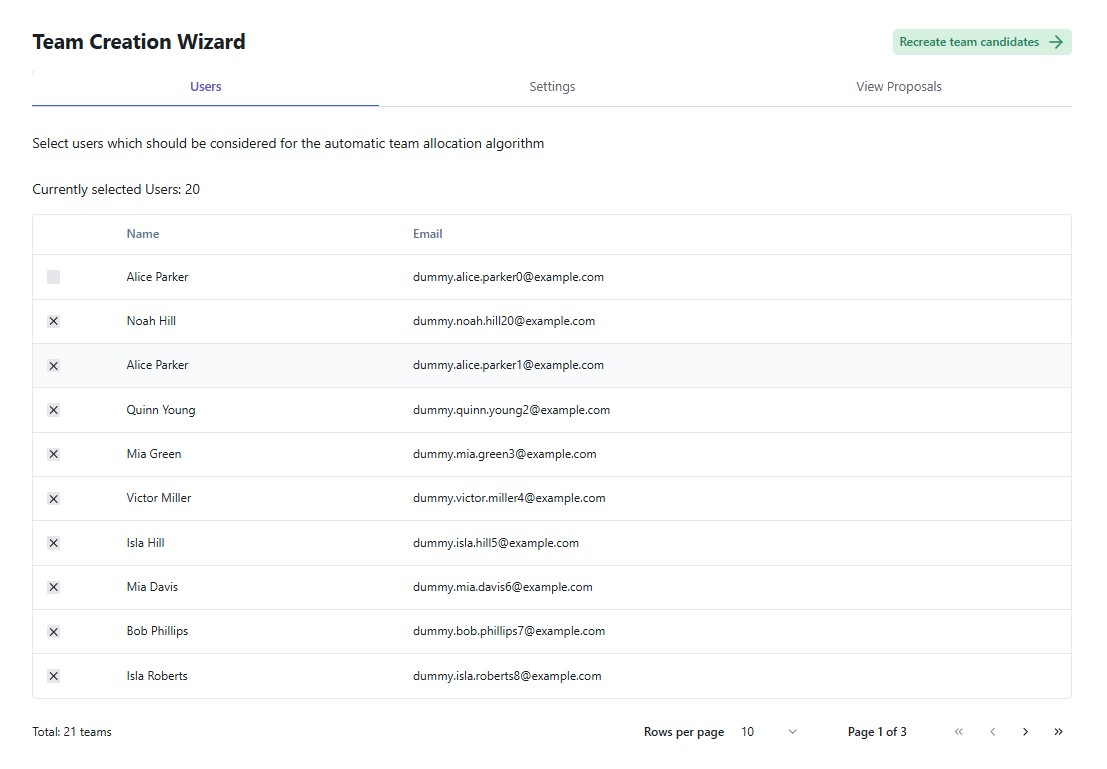
Task: Click email dummy.isla.hill5@example.com
Action: click(496, 543)
